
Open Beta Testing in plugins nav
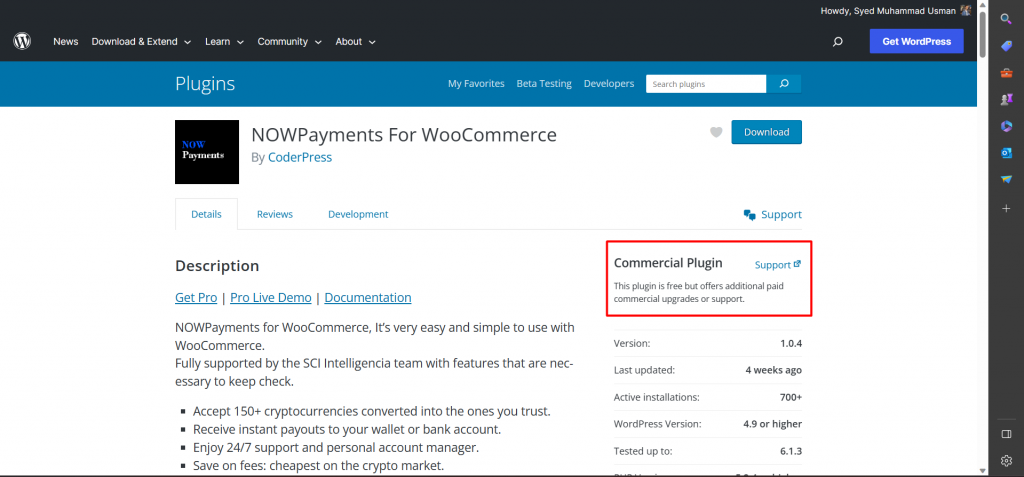[544, 84]
